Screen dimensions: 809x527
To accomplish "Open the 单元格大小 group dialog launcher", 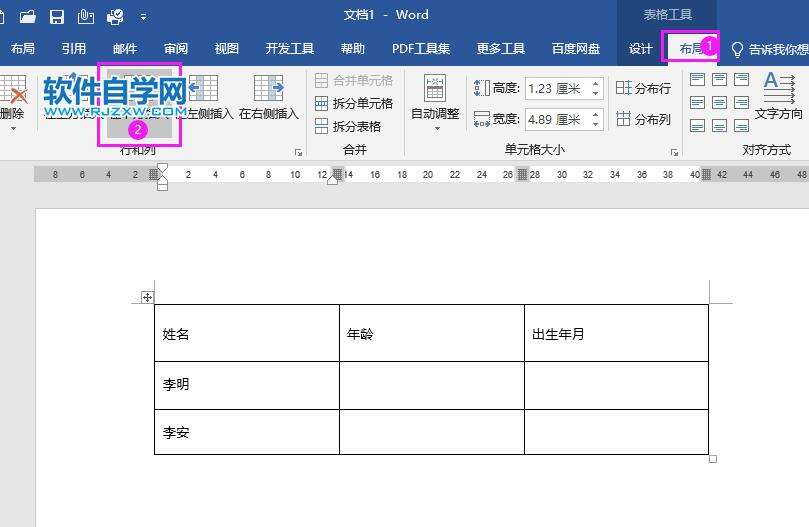I will (674, 152).
